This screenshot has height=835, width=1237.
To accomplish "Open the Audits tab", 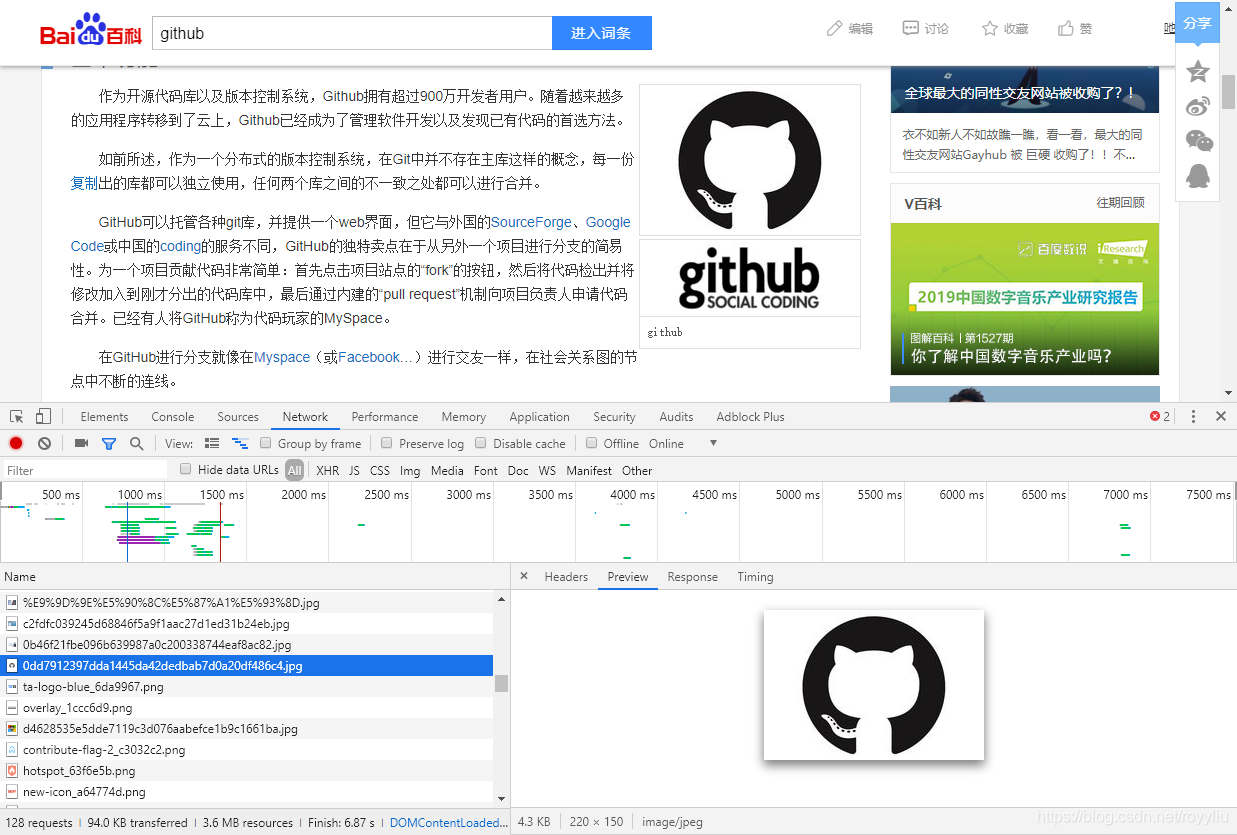I will (x=676, y=417).
